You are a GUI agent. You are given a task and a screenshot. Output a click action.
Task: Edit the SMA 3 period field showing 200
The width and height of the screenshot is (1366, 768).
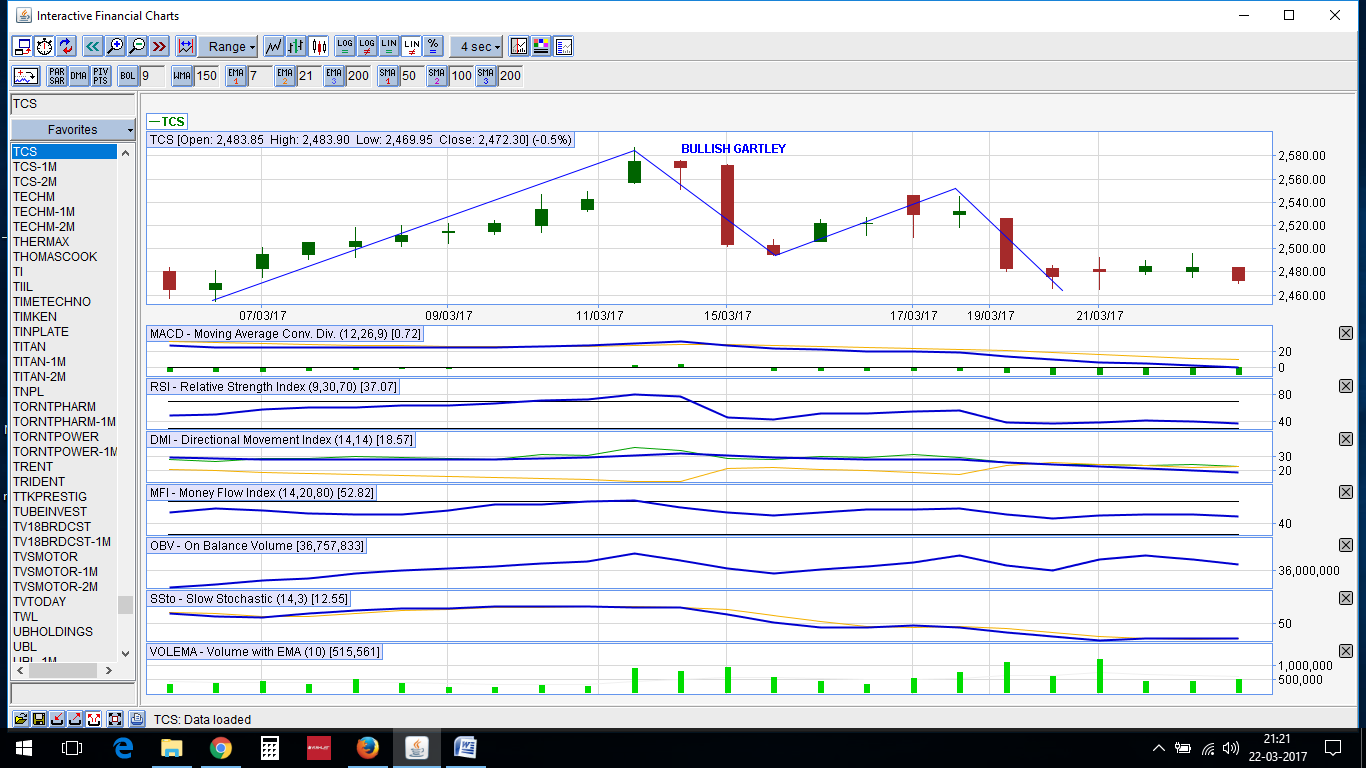(511, 76)
